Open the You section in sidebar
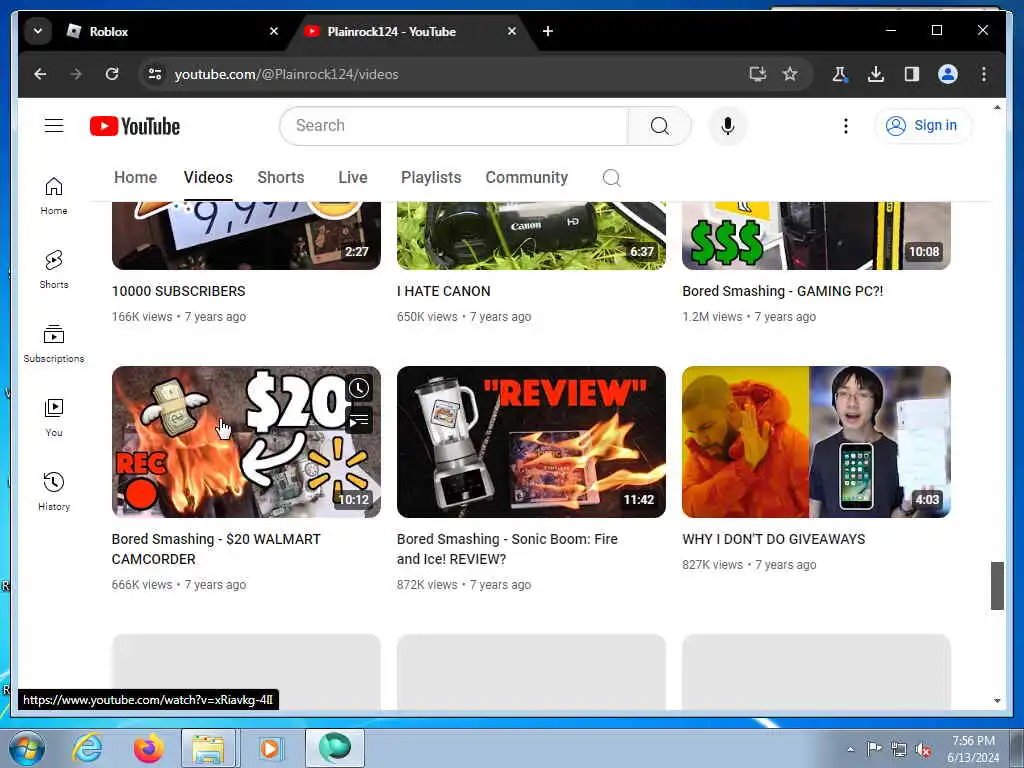 coord(54,417)
